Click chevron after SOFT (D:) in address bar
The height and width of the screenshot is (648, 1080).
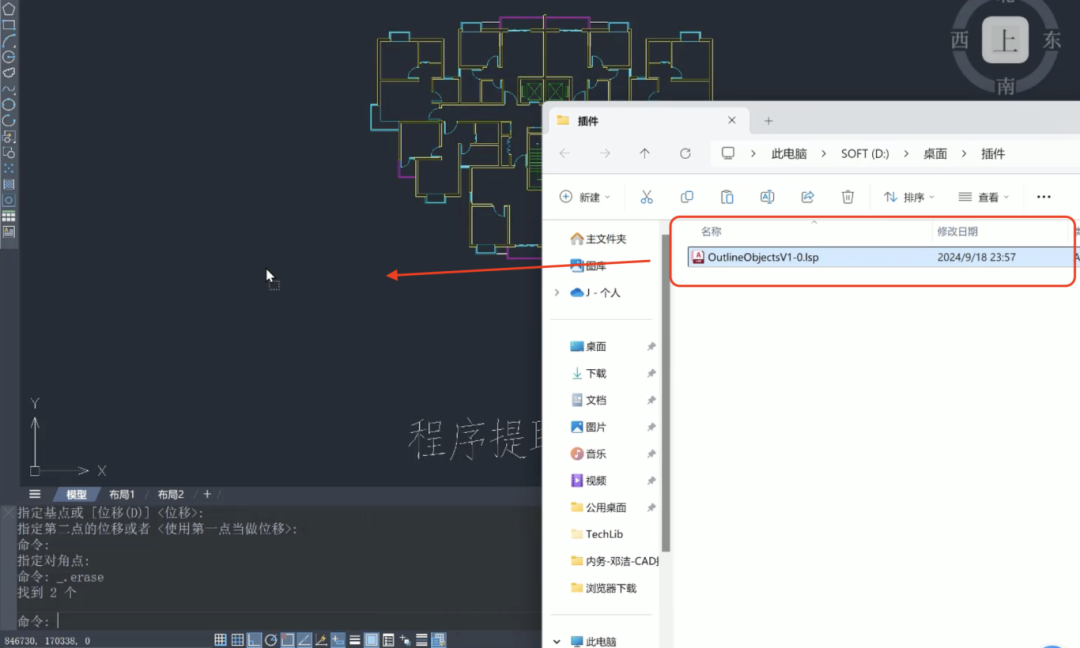906,154
